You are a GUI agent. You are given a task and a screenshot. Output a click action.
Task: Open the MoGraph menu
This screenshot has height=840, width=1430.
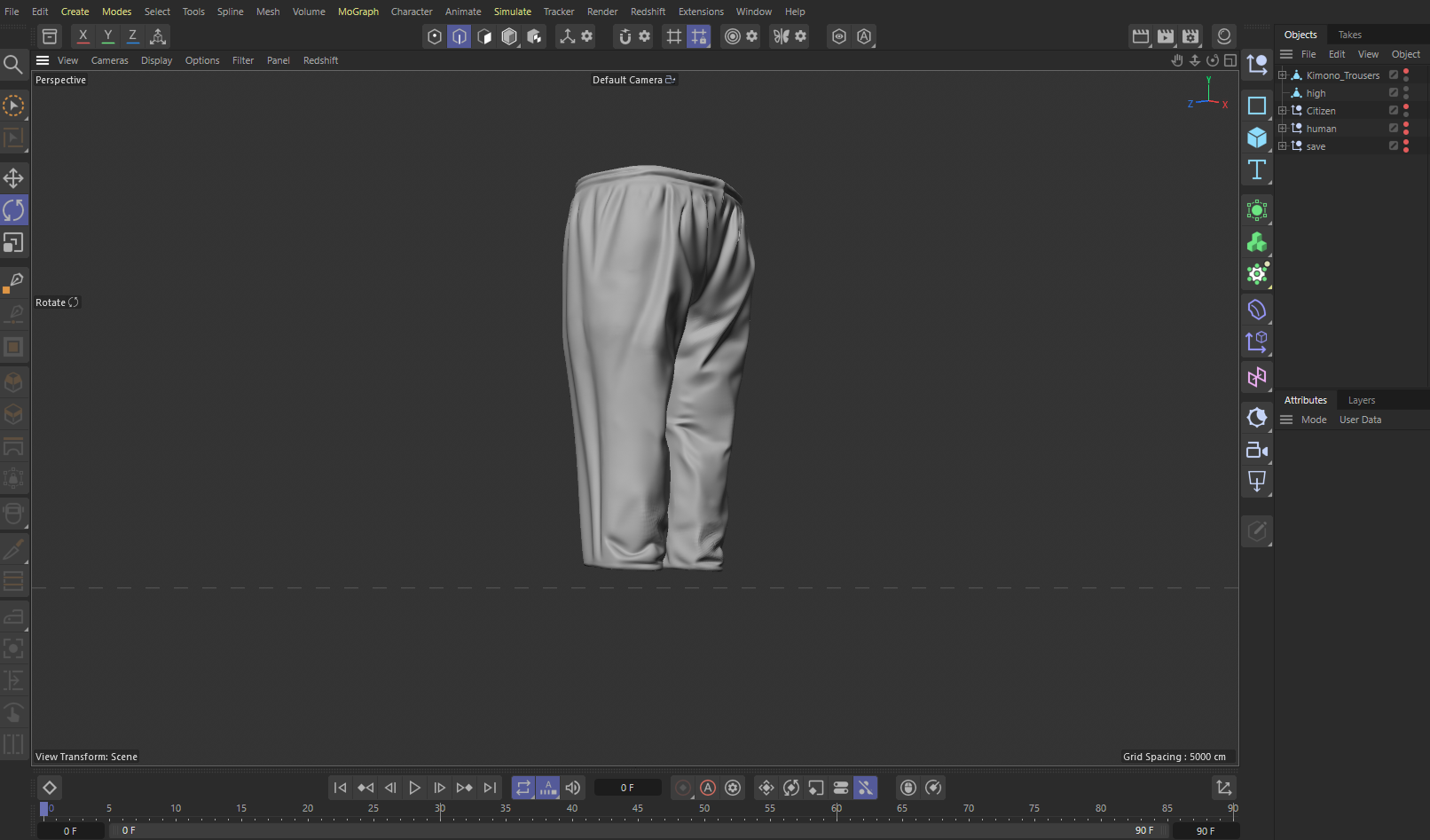pyautogui.click(x=357, y=12)
